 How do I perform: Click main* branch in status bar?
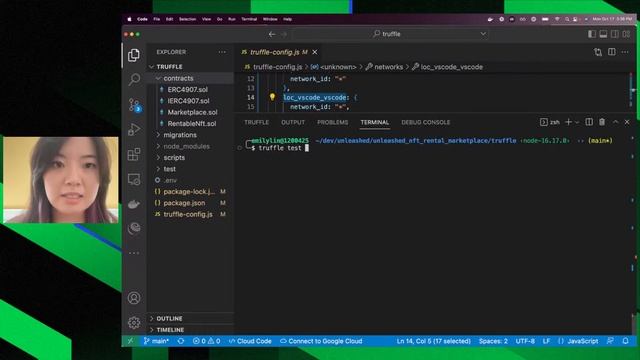156,341
